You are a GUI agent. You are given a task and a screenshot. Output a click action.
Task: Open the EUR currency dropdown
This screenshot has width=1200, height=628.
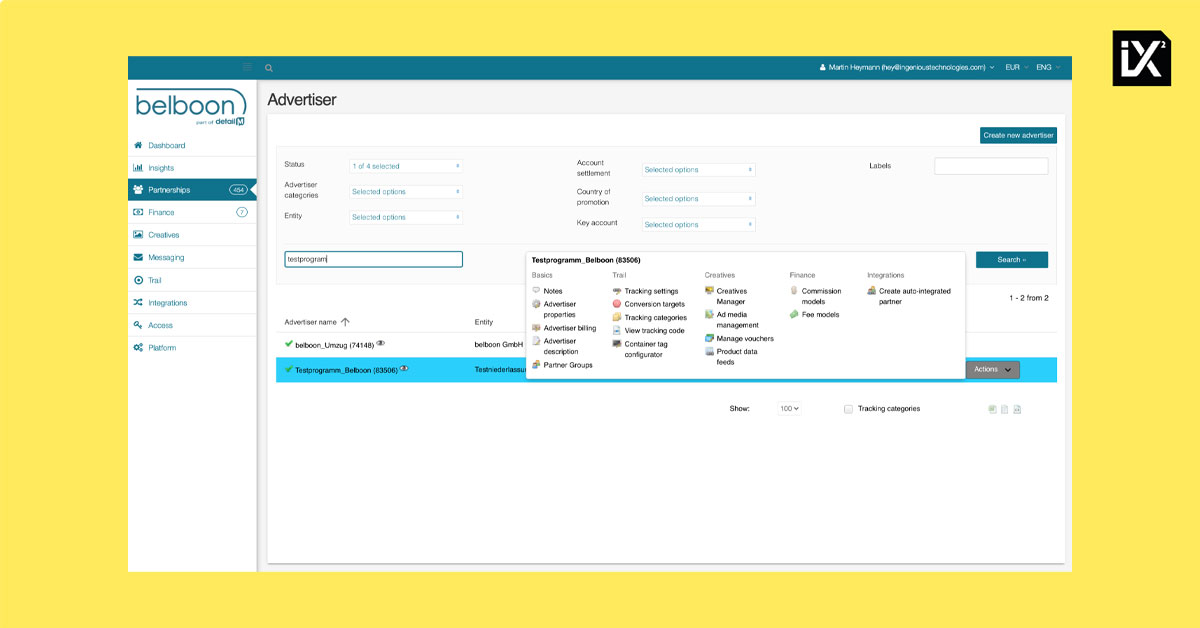click(x=1017, y=67)
